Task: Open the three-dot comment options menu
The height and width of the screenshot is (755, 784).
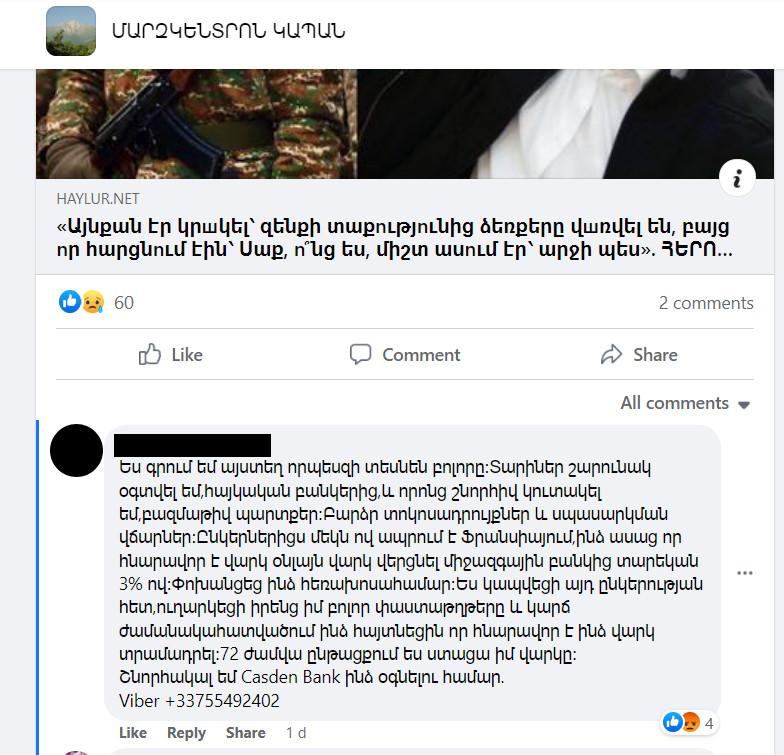Action: click(744, 573)
